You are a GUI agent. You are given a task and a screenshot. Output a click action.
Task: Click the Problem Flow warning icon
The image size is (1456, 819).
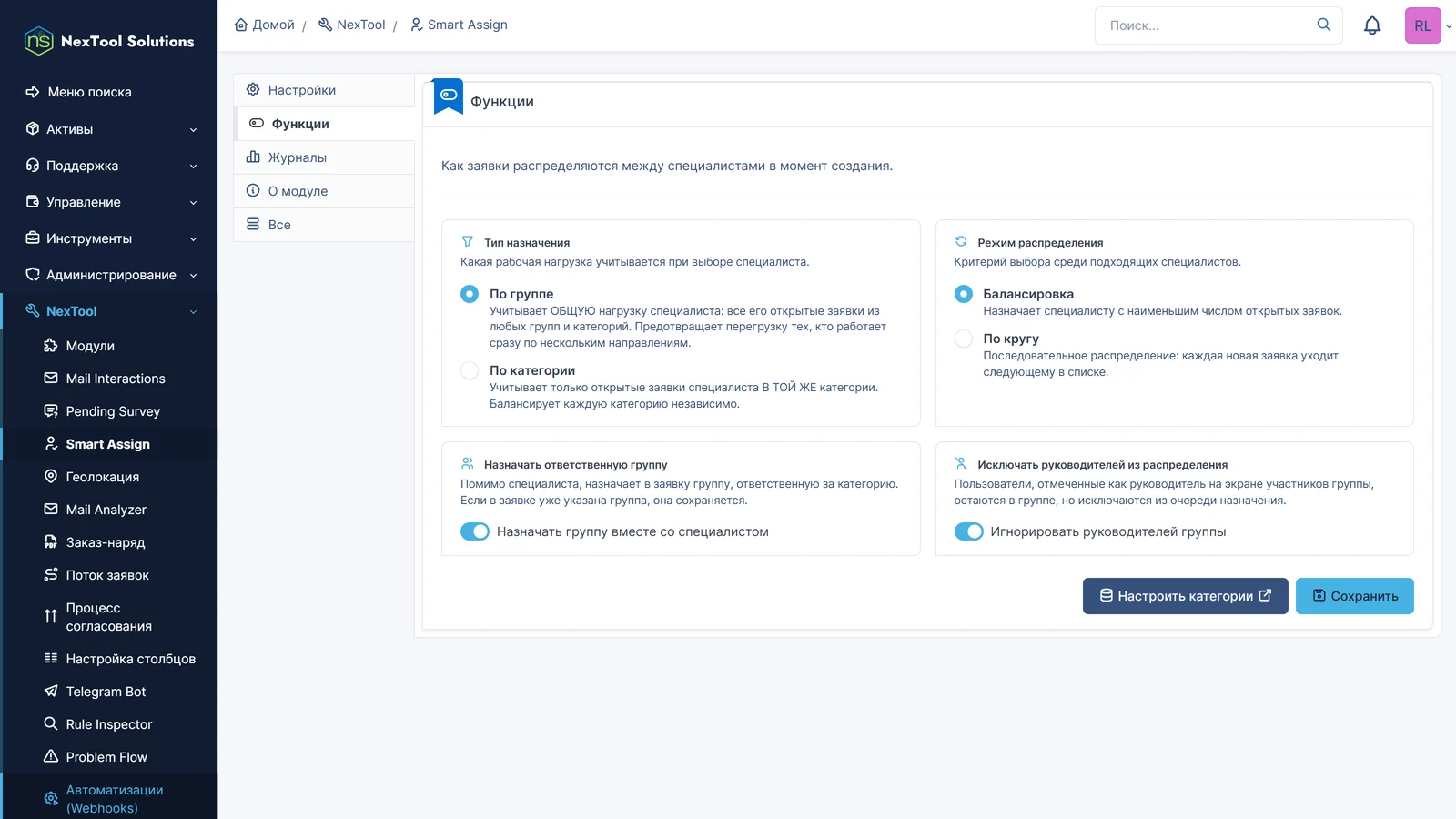[x=51, y=757]
